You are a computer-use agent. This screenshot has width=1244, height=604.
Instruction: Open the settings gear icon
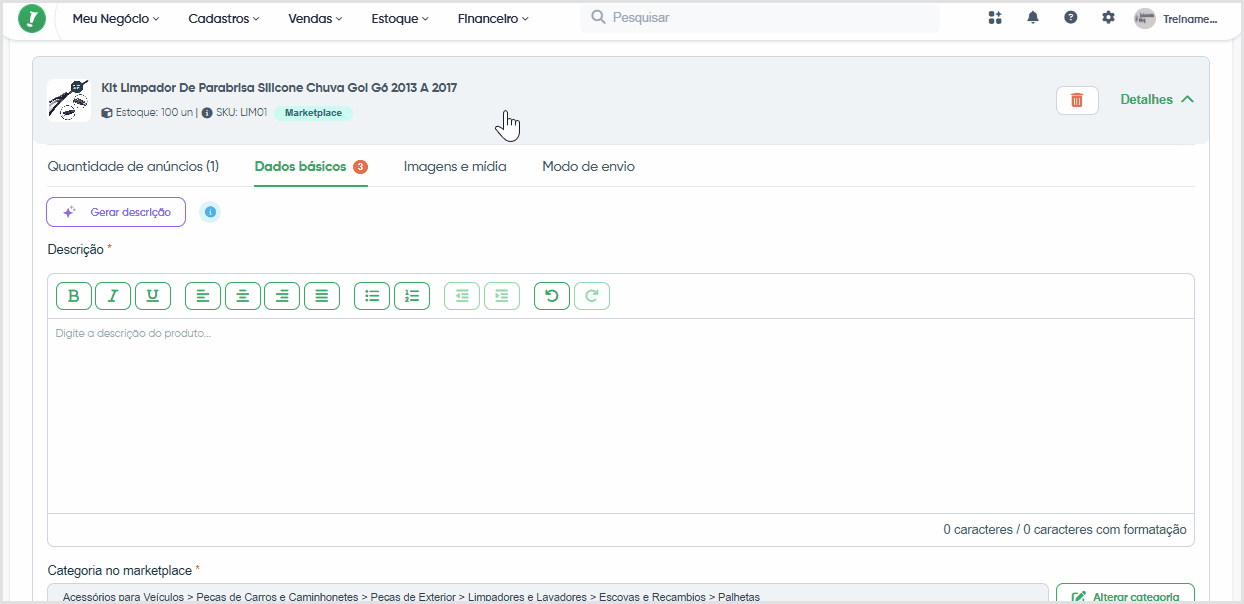point(1108,18)
